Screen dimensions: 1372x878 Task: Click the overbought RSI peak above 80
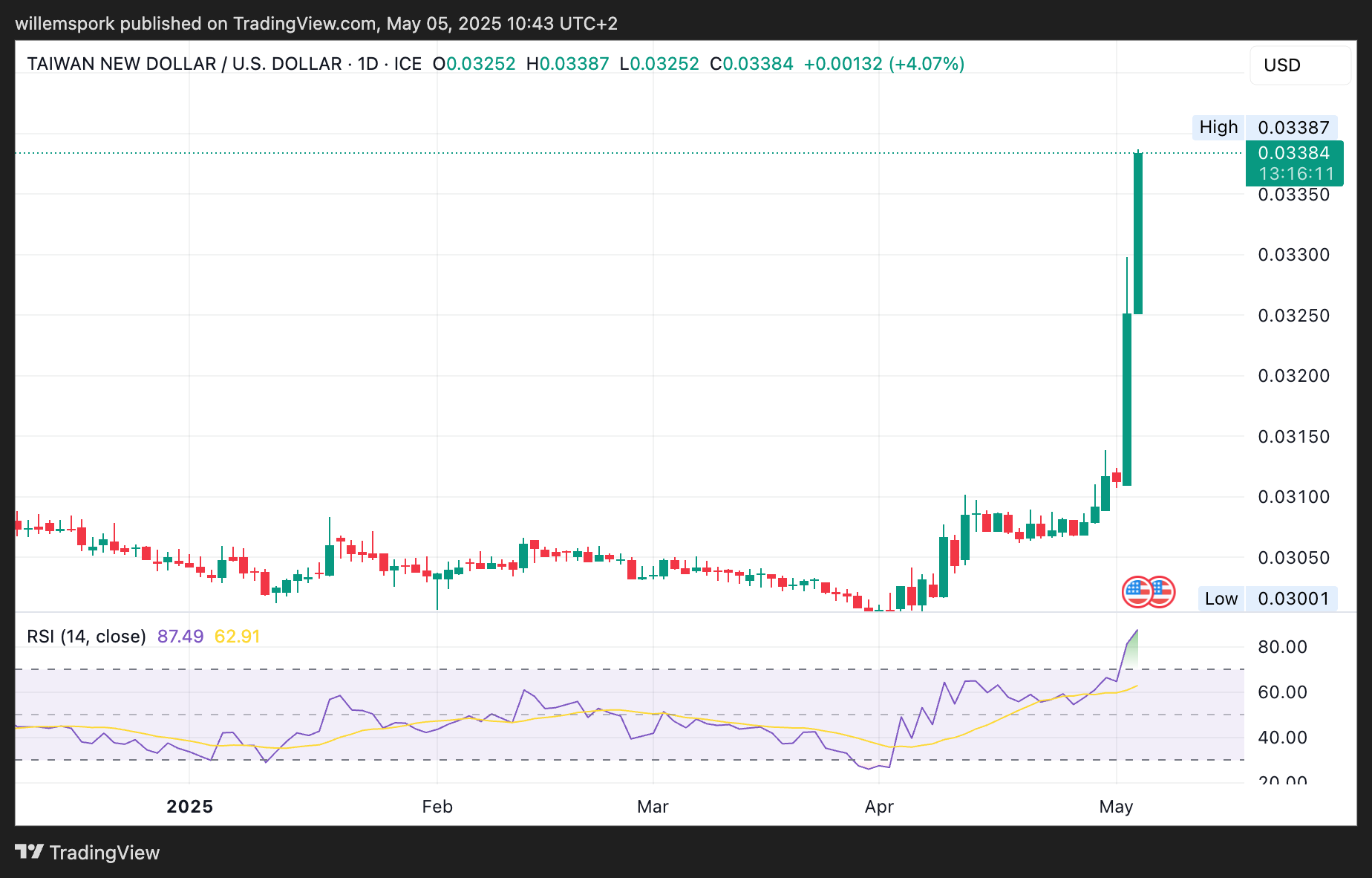point(1136,632)
